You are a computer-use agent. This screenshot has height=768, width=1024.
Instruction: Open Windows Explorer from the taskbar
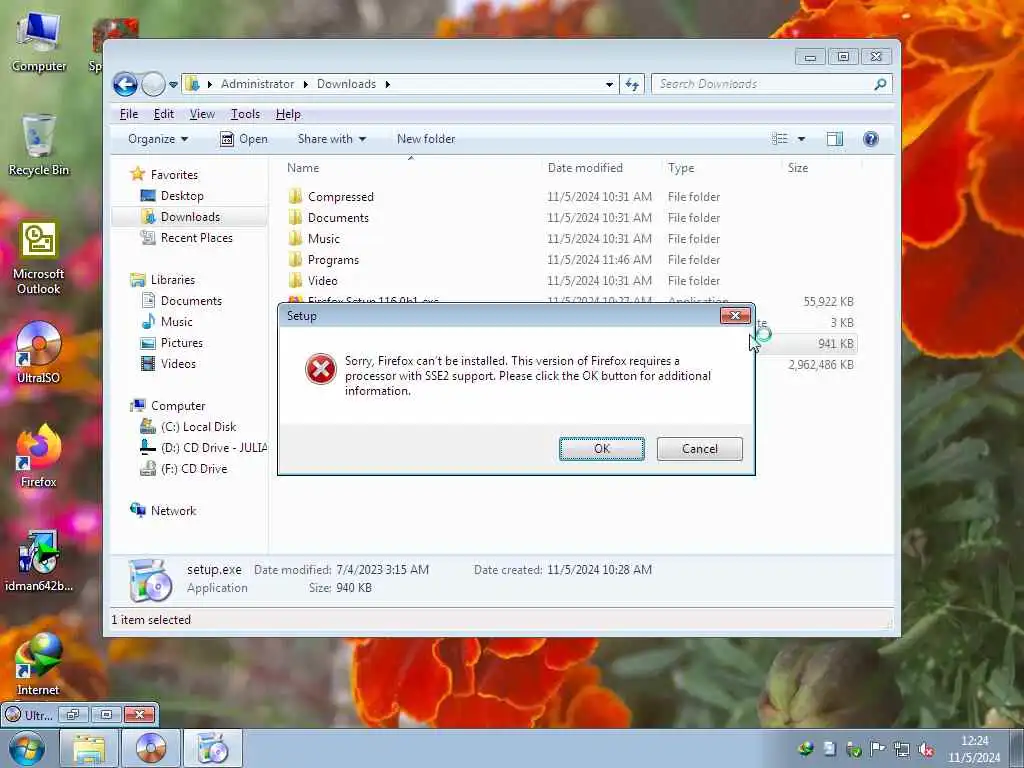[89, 748]
